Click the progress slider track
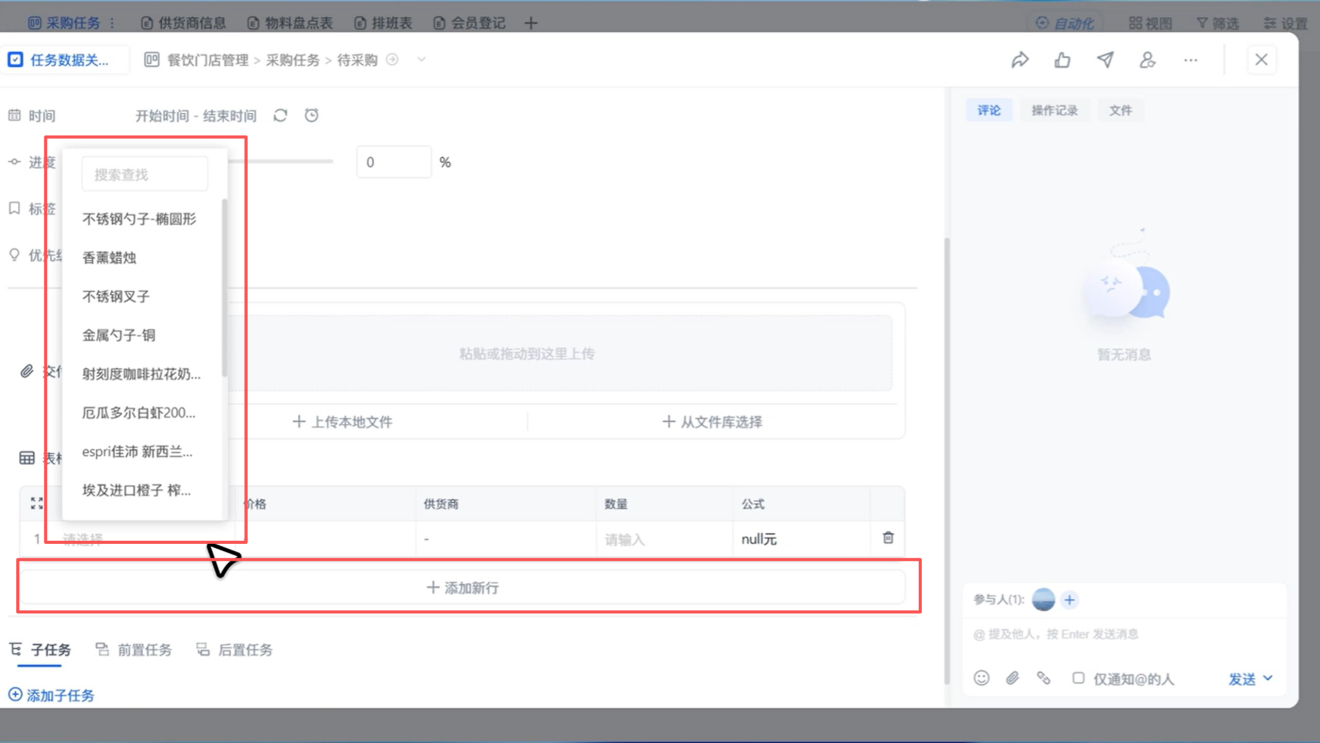Viewport: 1320px width, 743px height. pyautogui.click(x=280, y=161)
